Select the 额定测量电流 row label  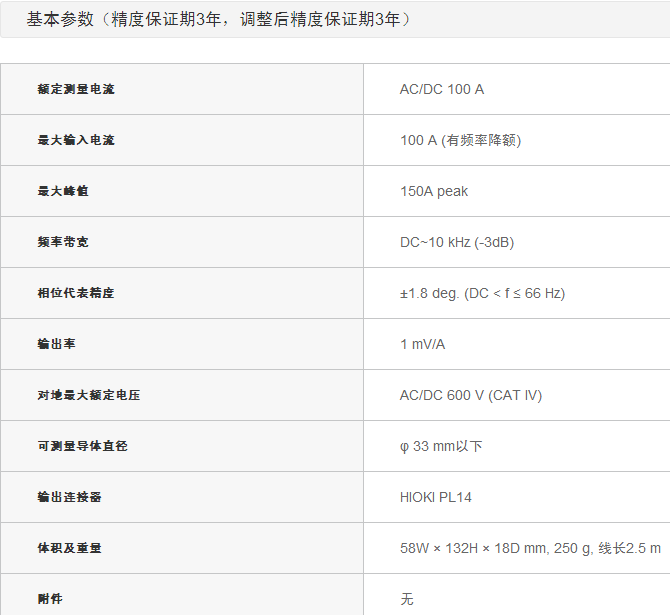pyautogui.click(x=76, y=89)
